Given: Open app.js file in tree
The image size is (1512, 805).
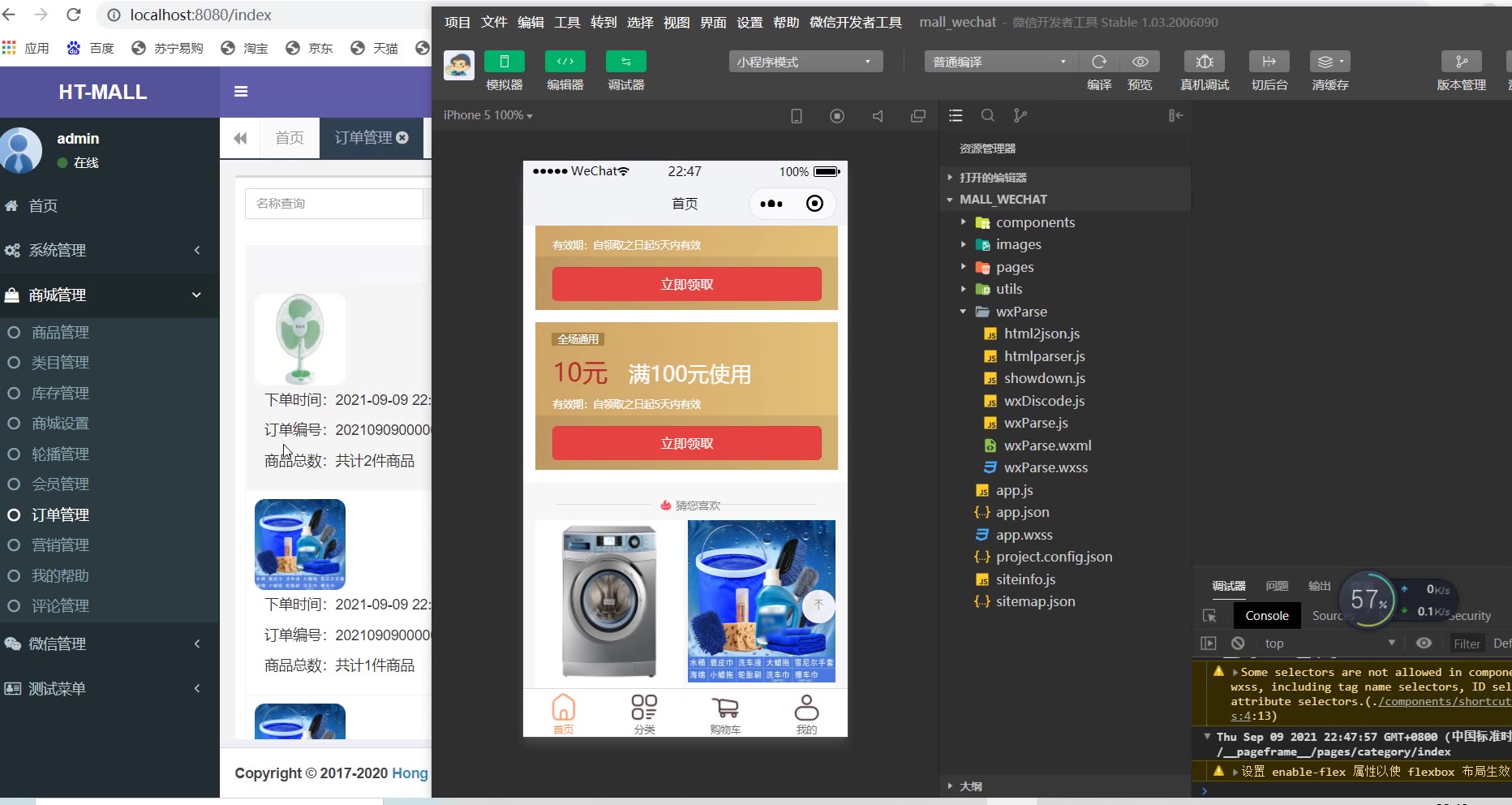Looking at the screenshot, I should click(1014, 490).
